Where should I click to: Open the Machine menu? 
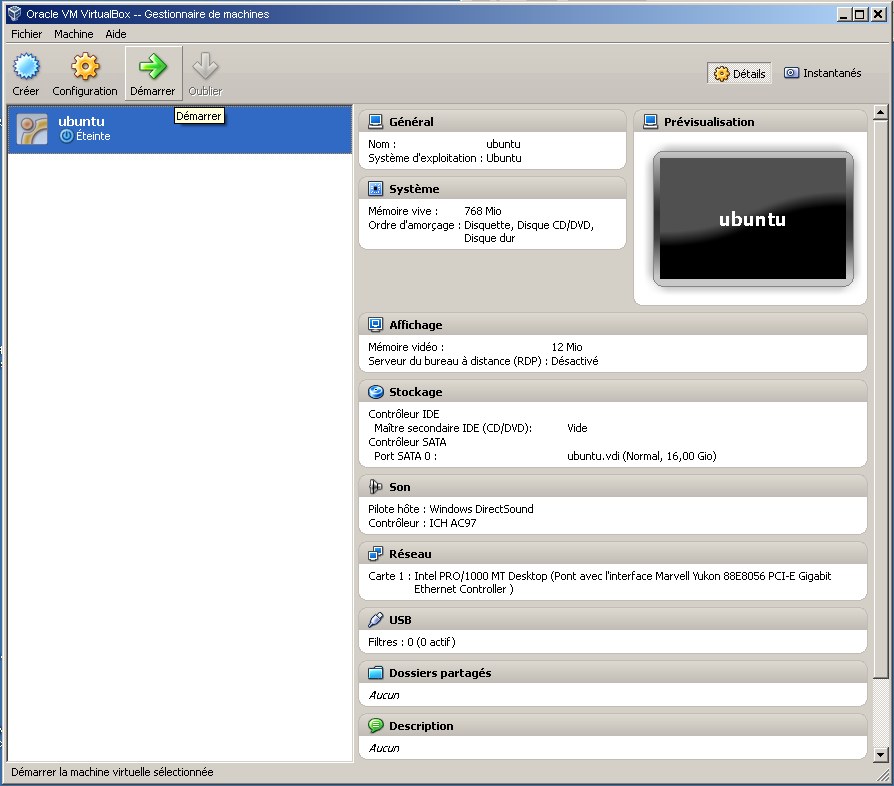[74, 34]
